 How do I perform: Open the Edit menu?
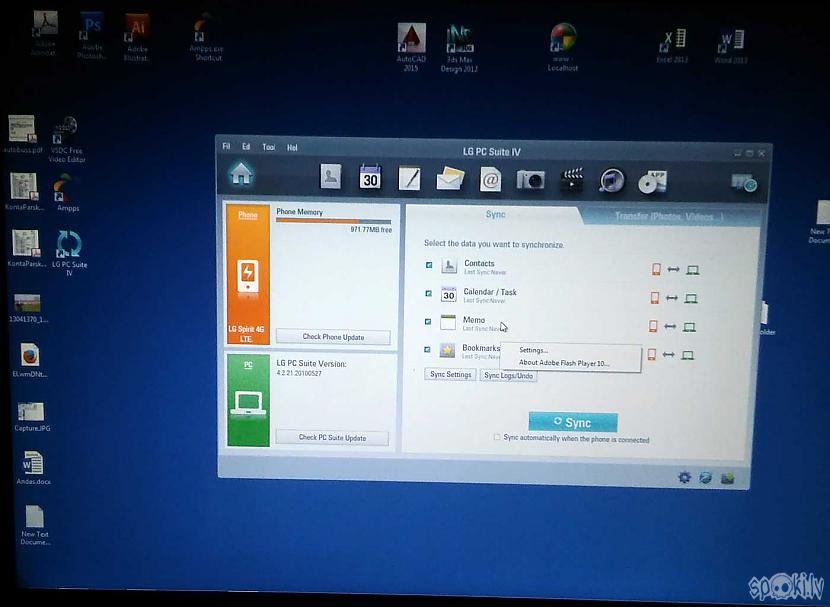246,147
